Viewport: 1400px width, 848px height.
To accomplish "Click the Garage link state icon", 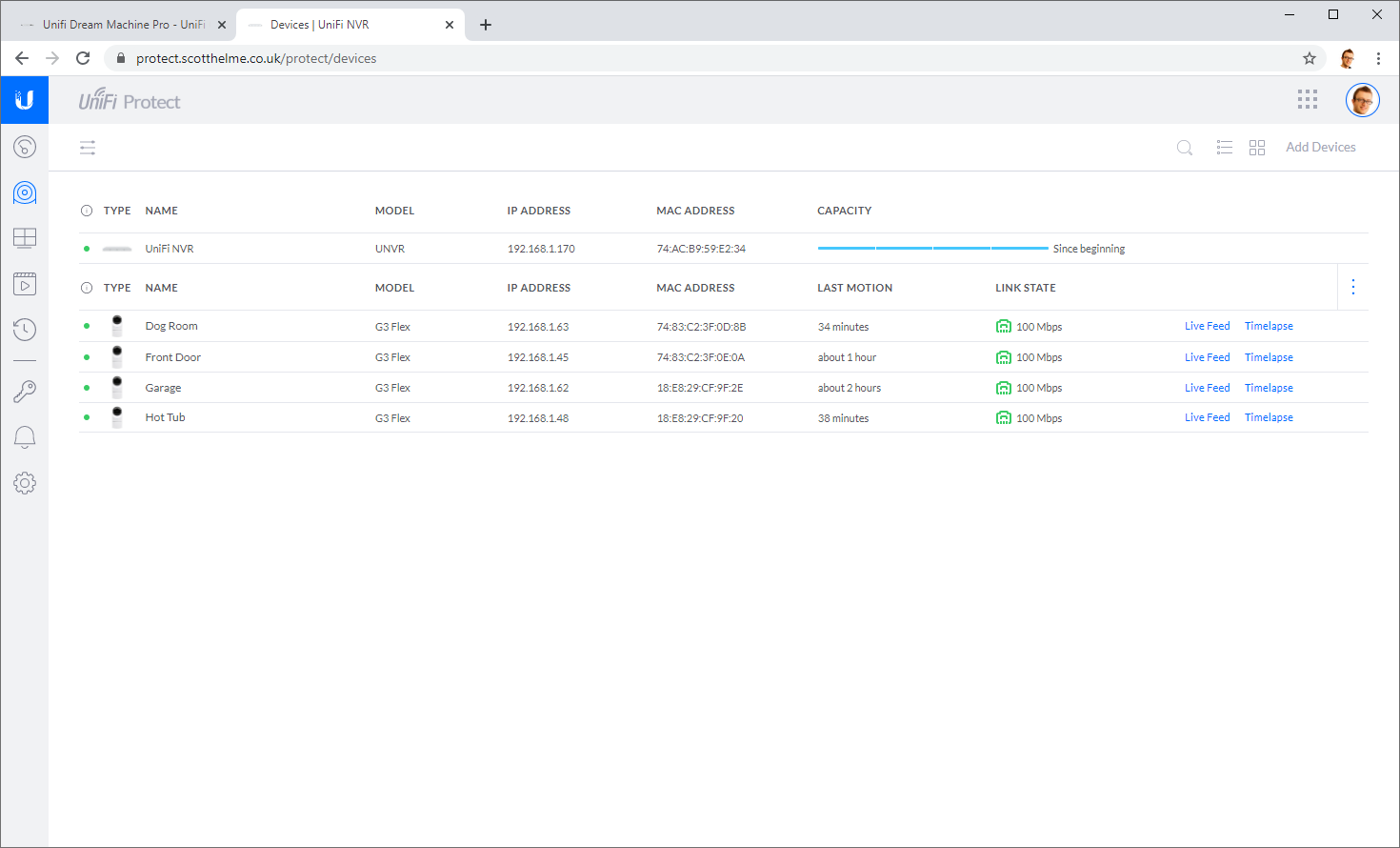I will click(1004, 388).
